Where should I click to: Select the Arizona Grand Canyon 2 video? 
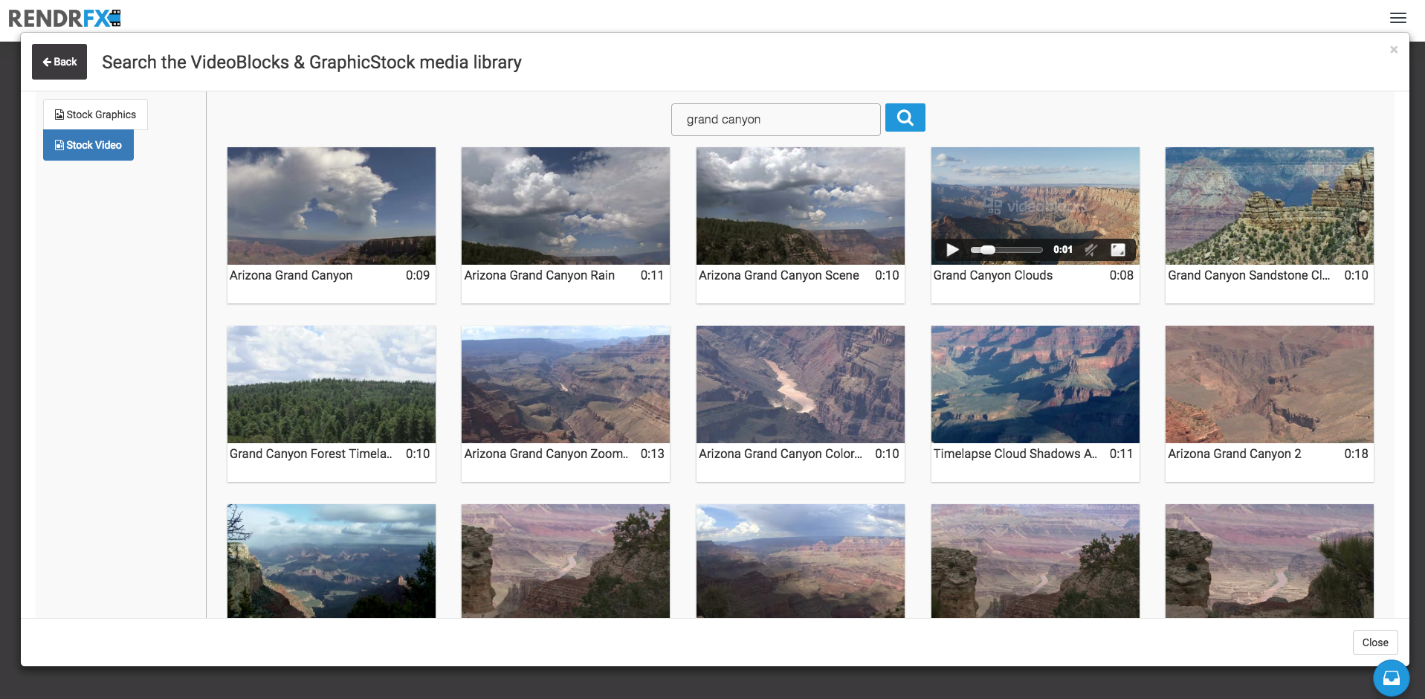1269,384
